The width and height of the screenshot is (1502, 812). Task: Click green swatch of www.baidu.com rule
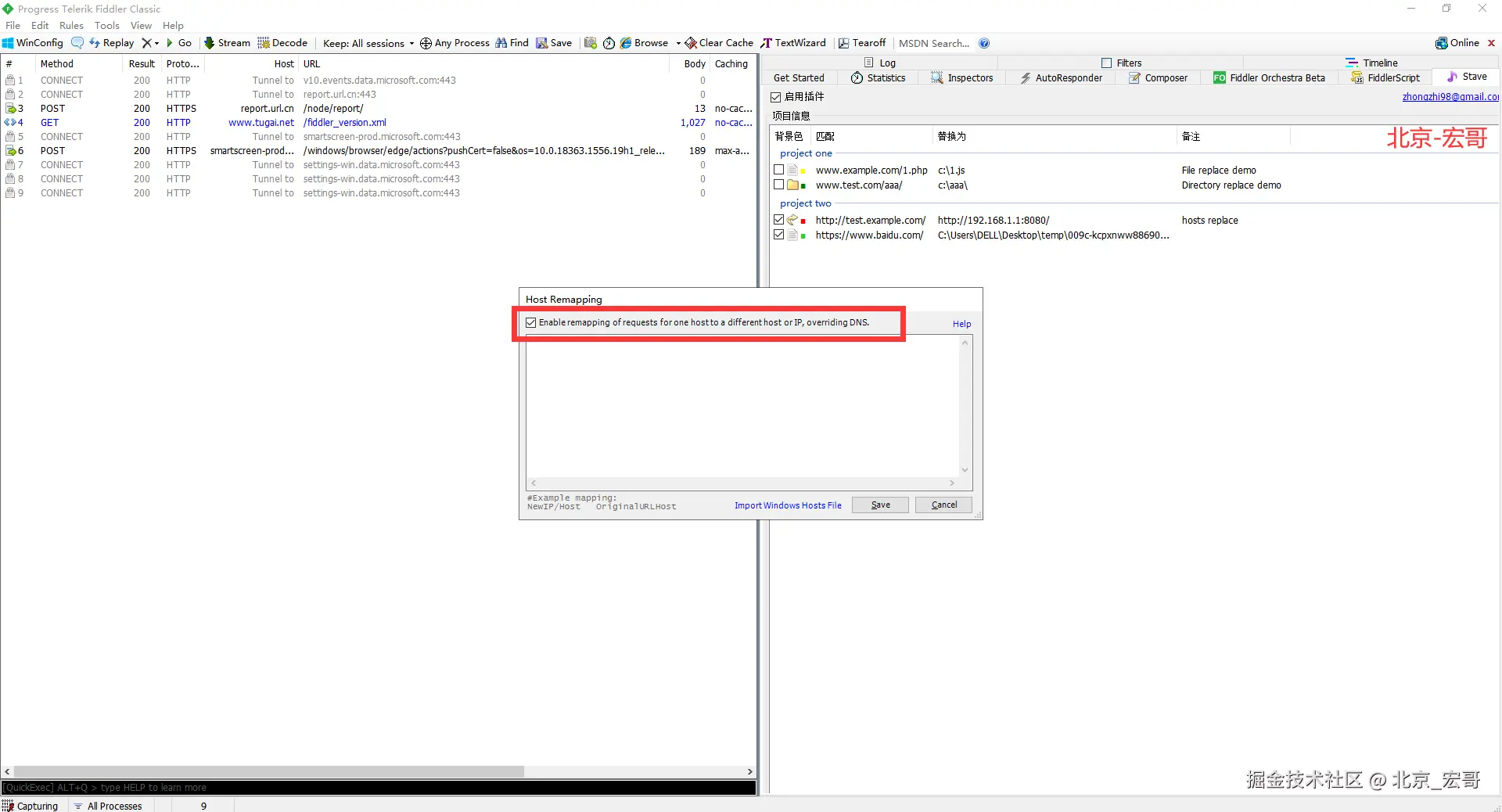pyautogui.click(x=803, y=236)
